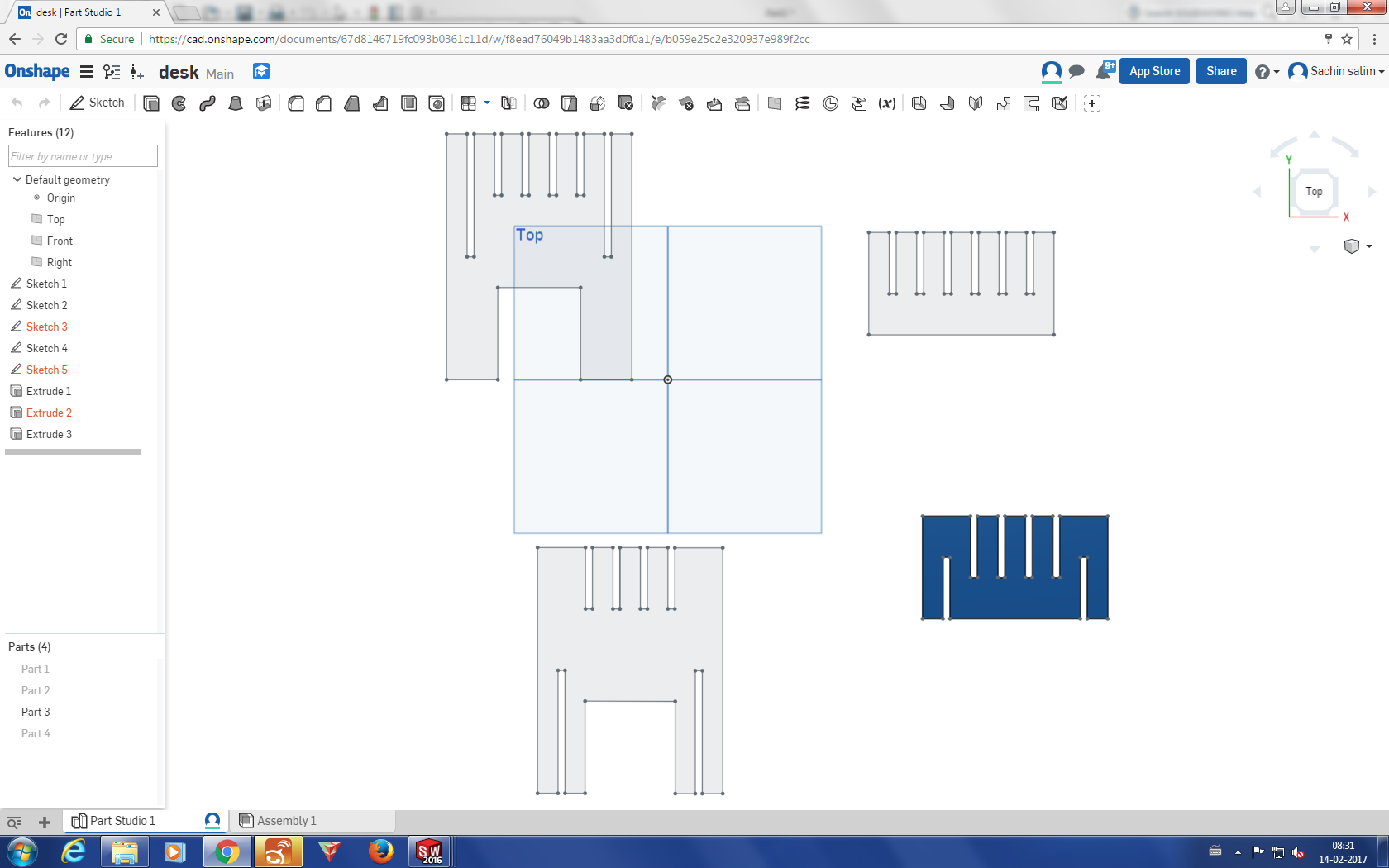
Task: Add a new tab with plus icon
Action: click(x=45, y=823)
